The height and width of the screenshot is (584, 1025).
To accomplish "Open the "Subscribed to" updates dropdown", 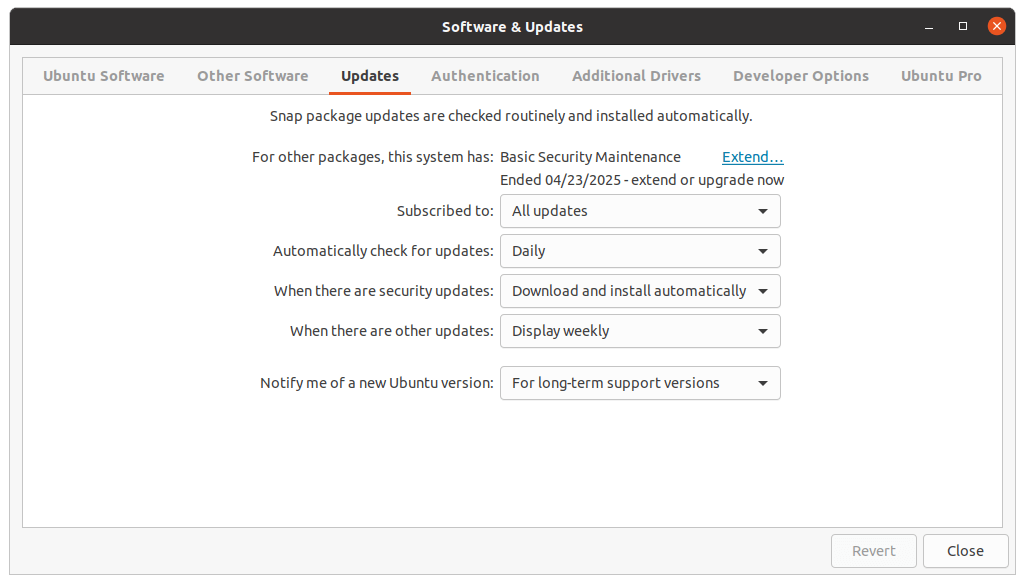I will click(640, 211).
